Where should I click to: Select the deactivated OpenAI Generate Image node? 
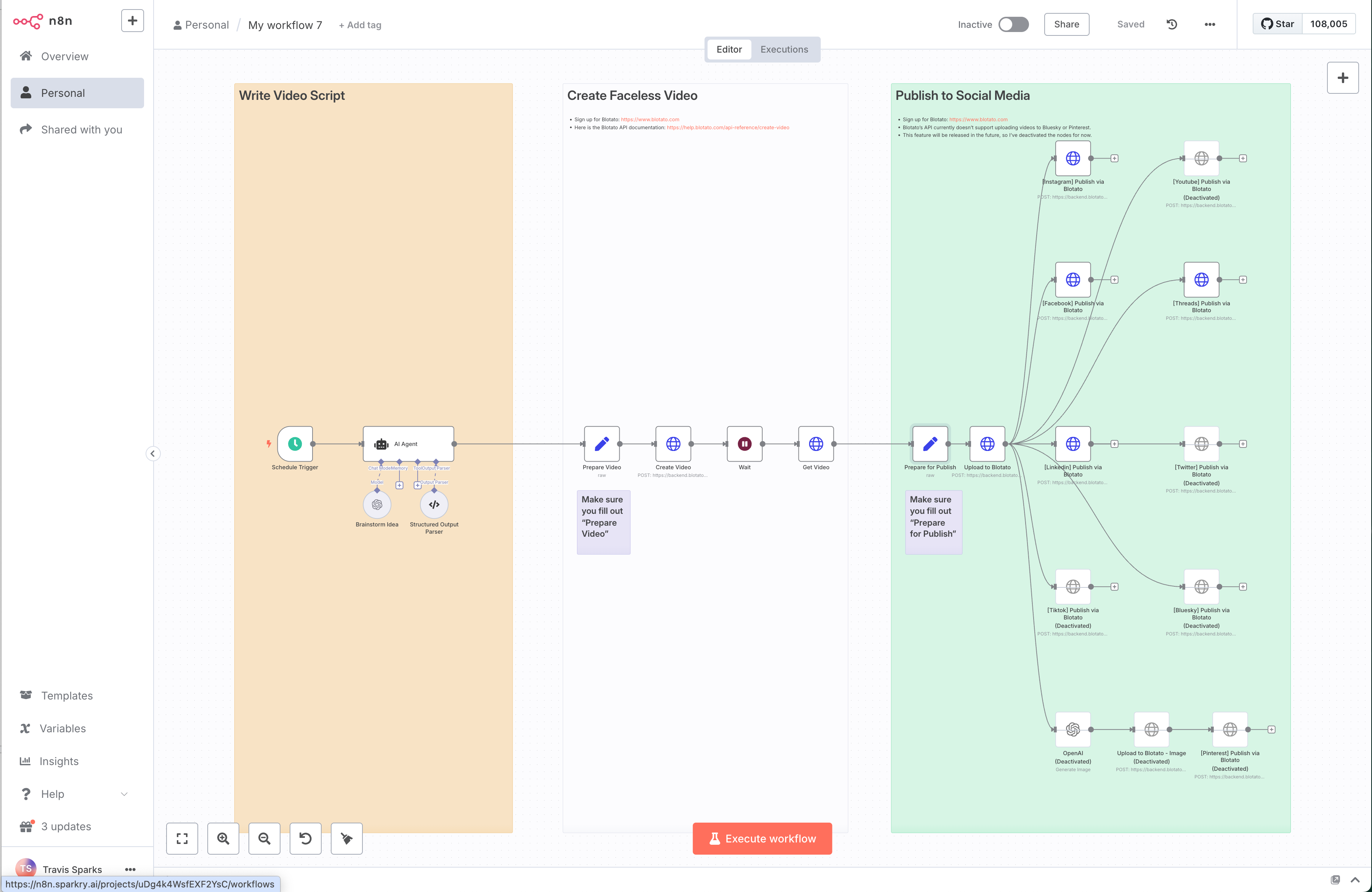click(x=1073, y=729)
